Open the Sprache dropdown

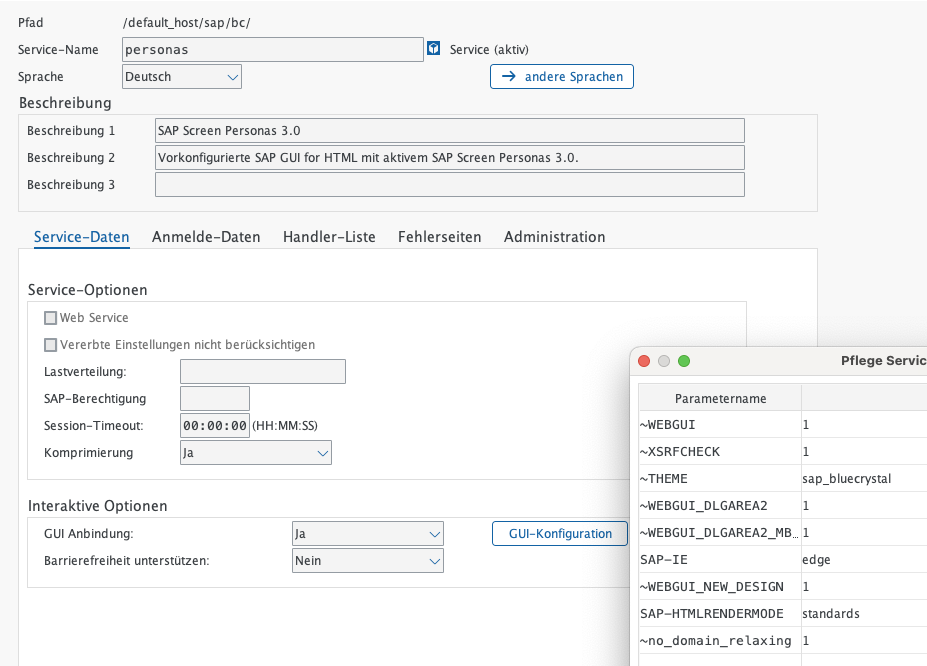tap(182, 77)
